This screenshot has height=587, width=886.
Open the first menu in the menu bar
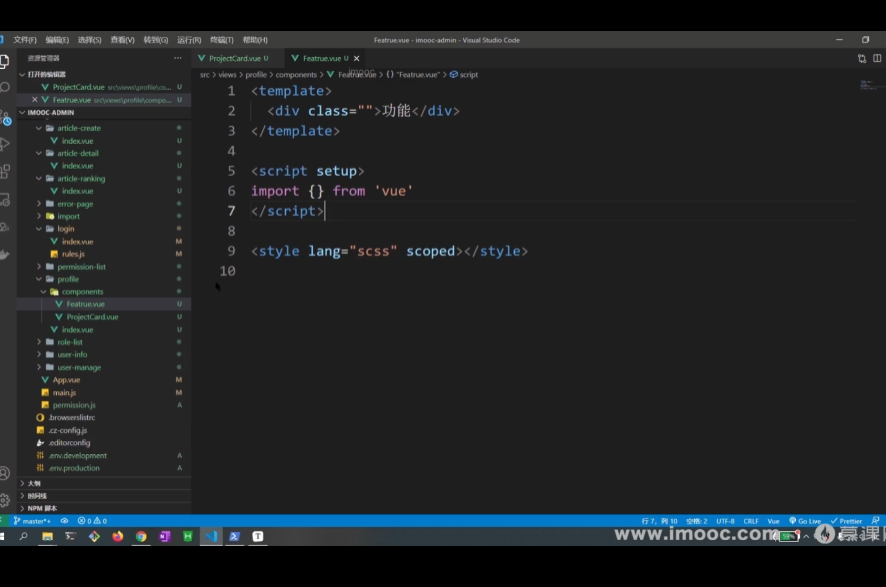coord(24,40)
